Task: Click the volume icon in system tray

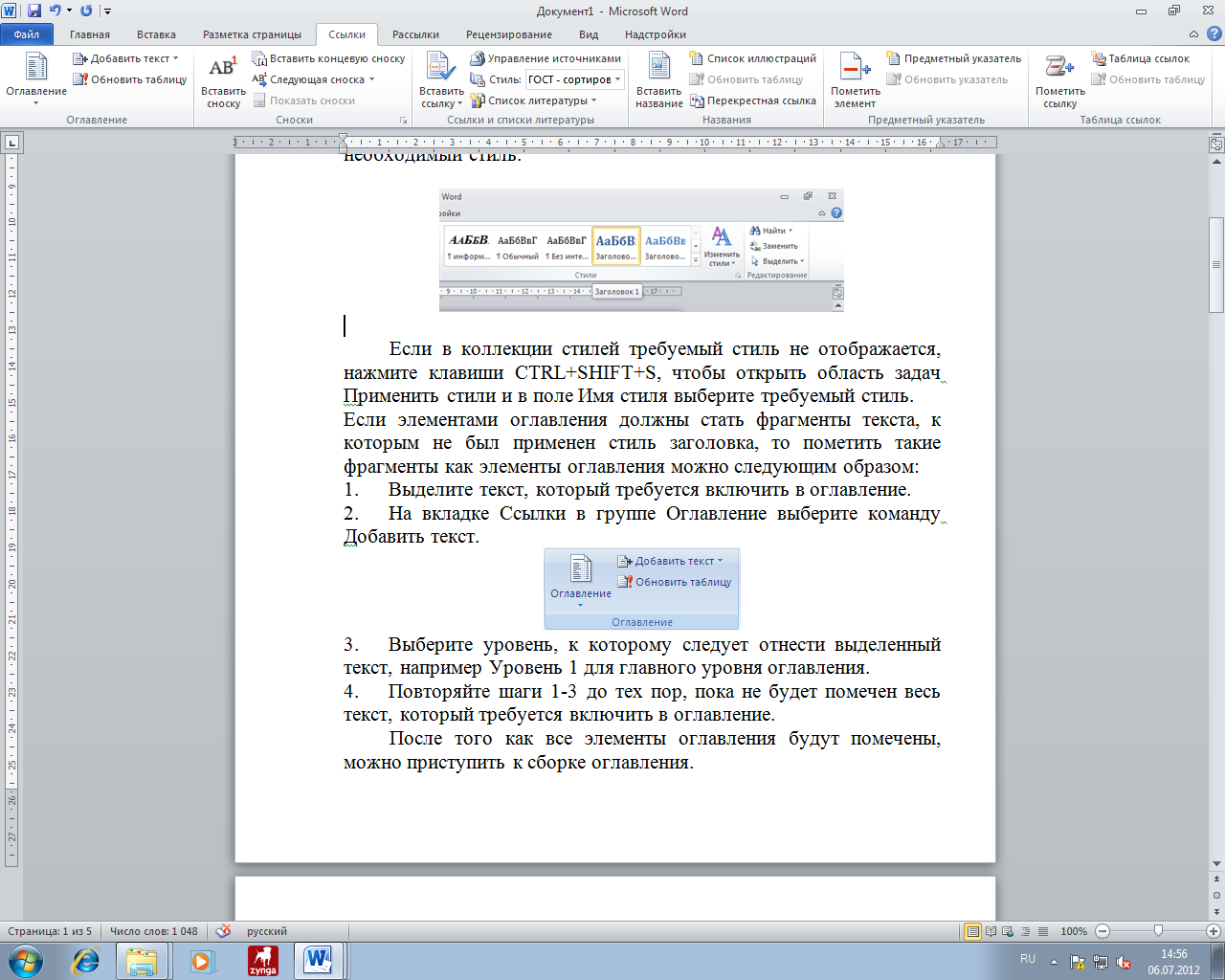Action: (1124, 963)
